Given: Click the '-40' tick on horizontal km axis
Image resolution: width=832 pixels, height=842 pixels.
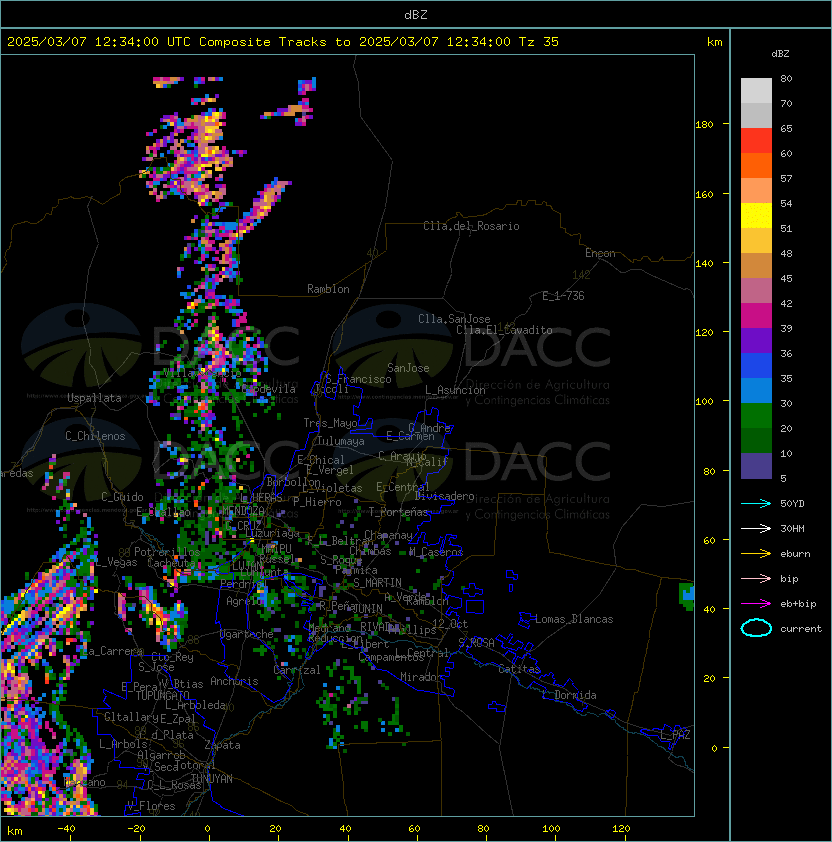Looking at the screenshot, I should (x=66, y=829).
